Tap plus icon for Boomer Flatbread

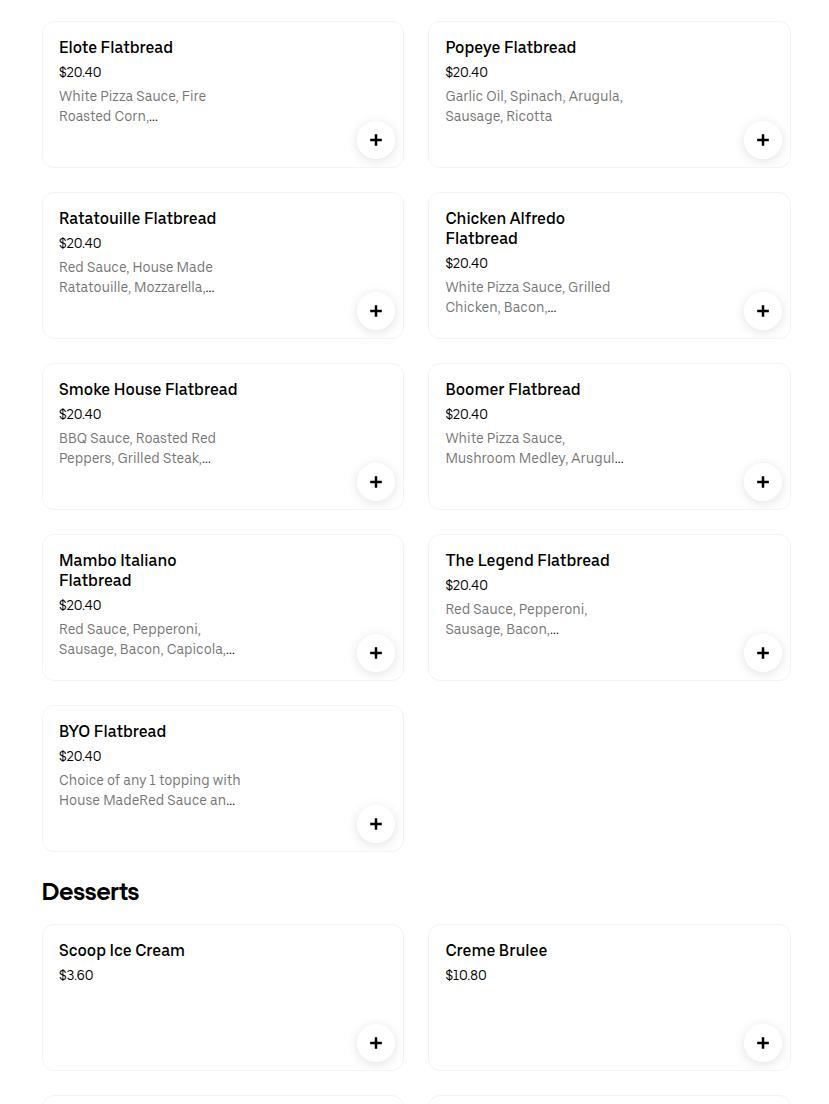point(762,482)
